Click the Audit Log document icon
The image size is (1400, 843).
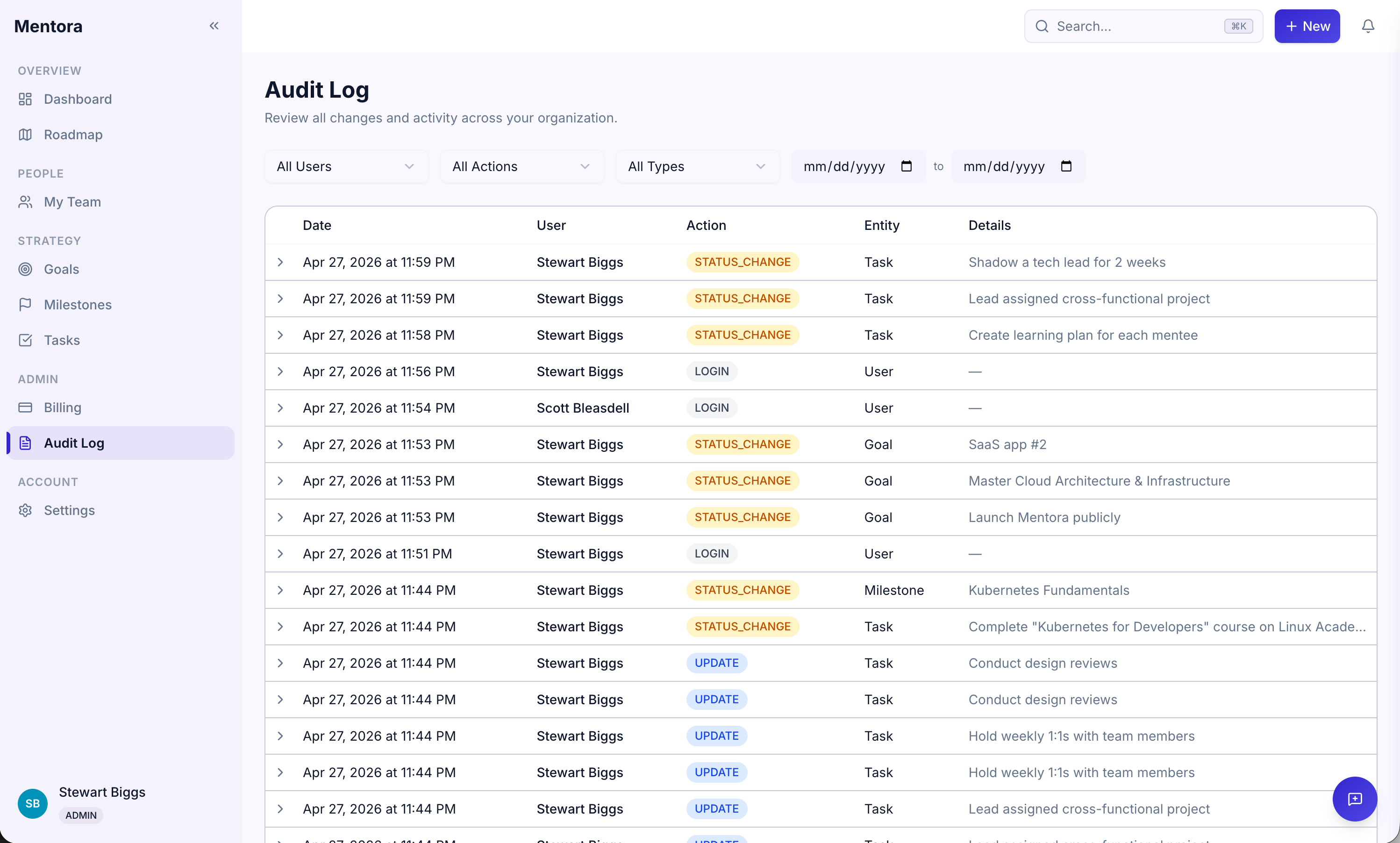pyautogui.click(x=25, y=443)
